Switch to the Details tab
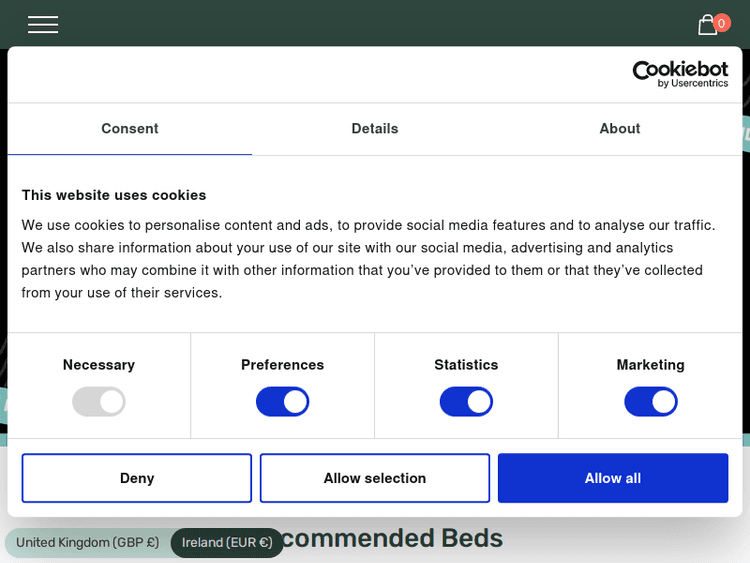The height and width of the screenshot is (563, 750). coord(375,129)
